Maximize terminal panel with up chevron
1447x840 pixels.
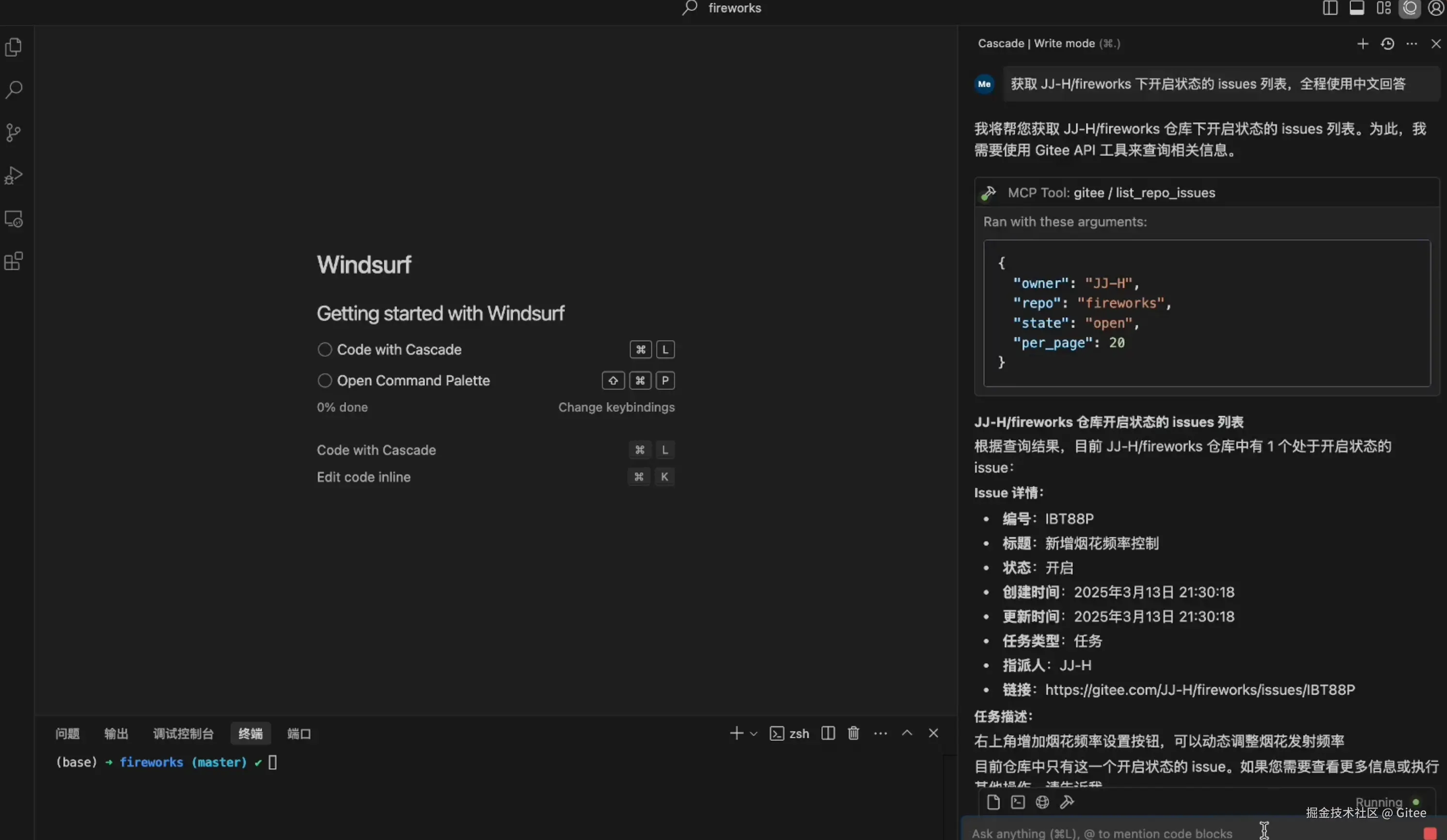[907, 733]
